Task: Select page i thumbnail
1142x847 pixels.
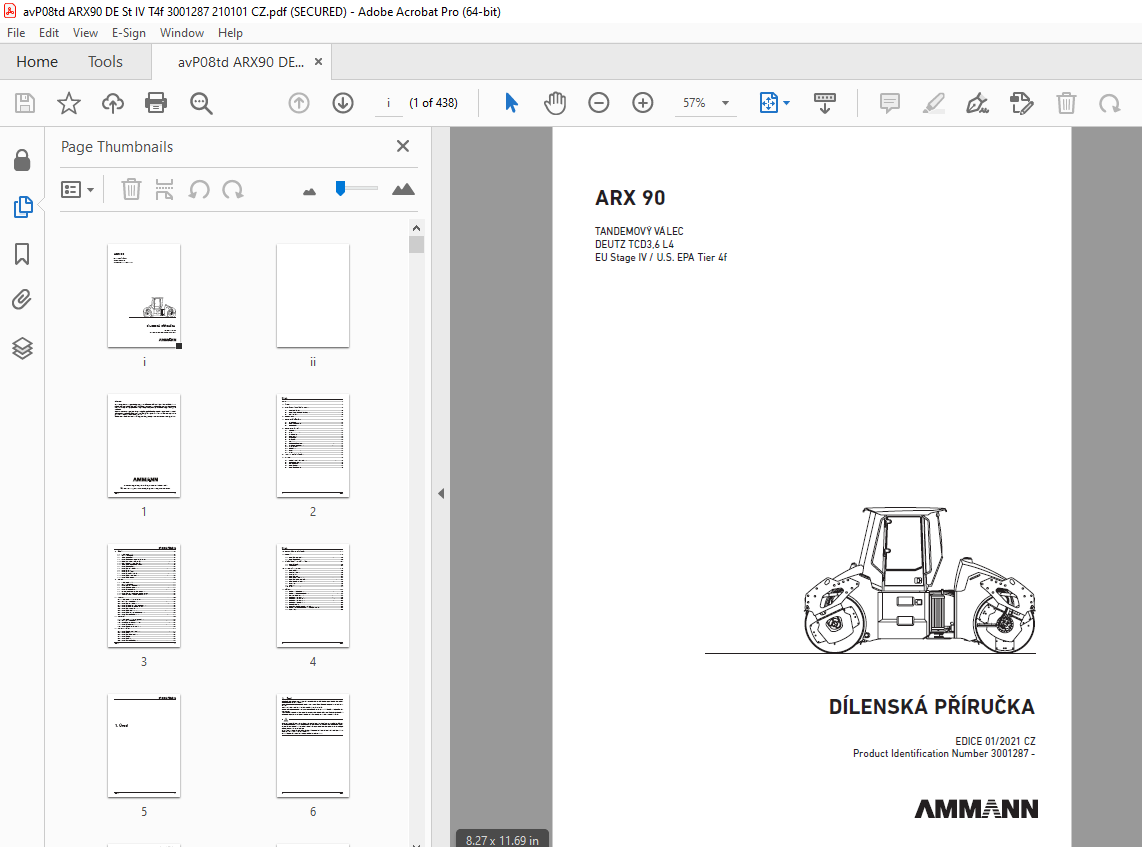Action: [x=144, y=296]
